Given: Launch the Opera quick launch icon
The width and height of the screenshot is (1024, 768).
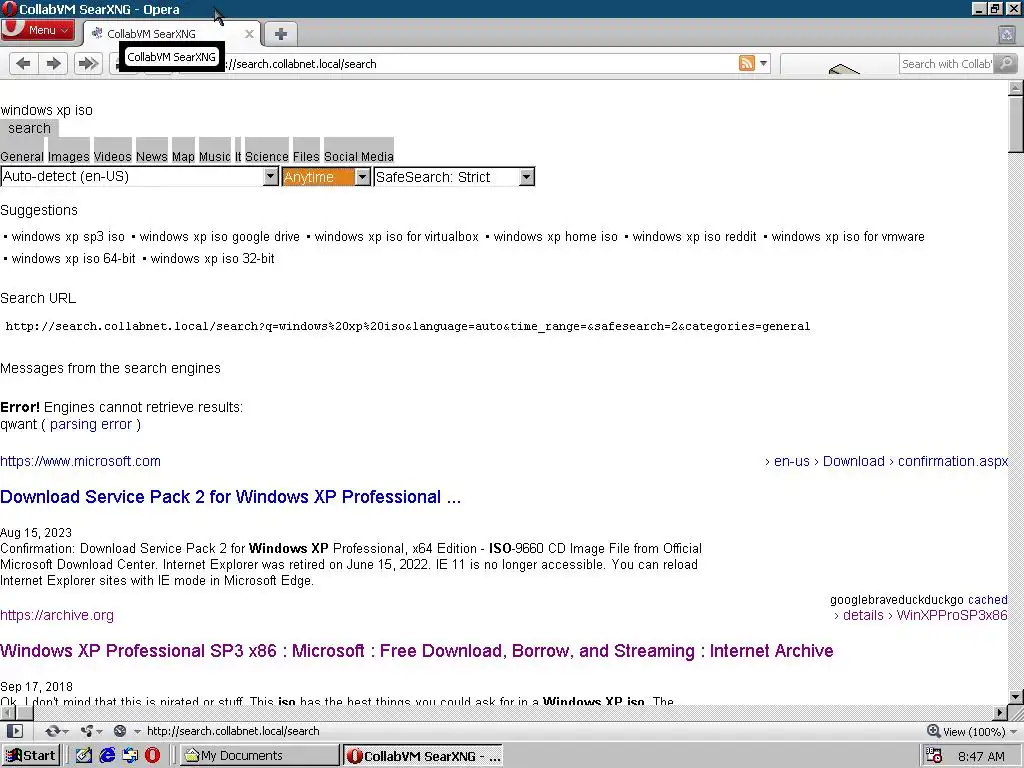Looking at the screenshot, I should 152,756.
